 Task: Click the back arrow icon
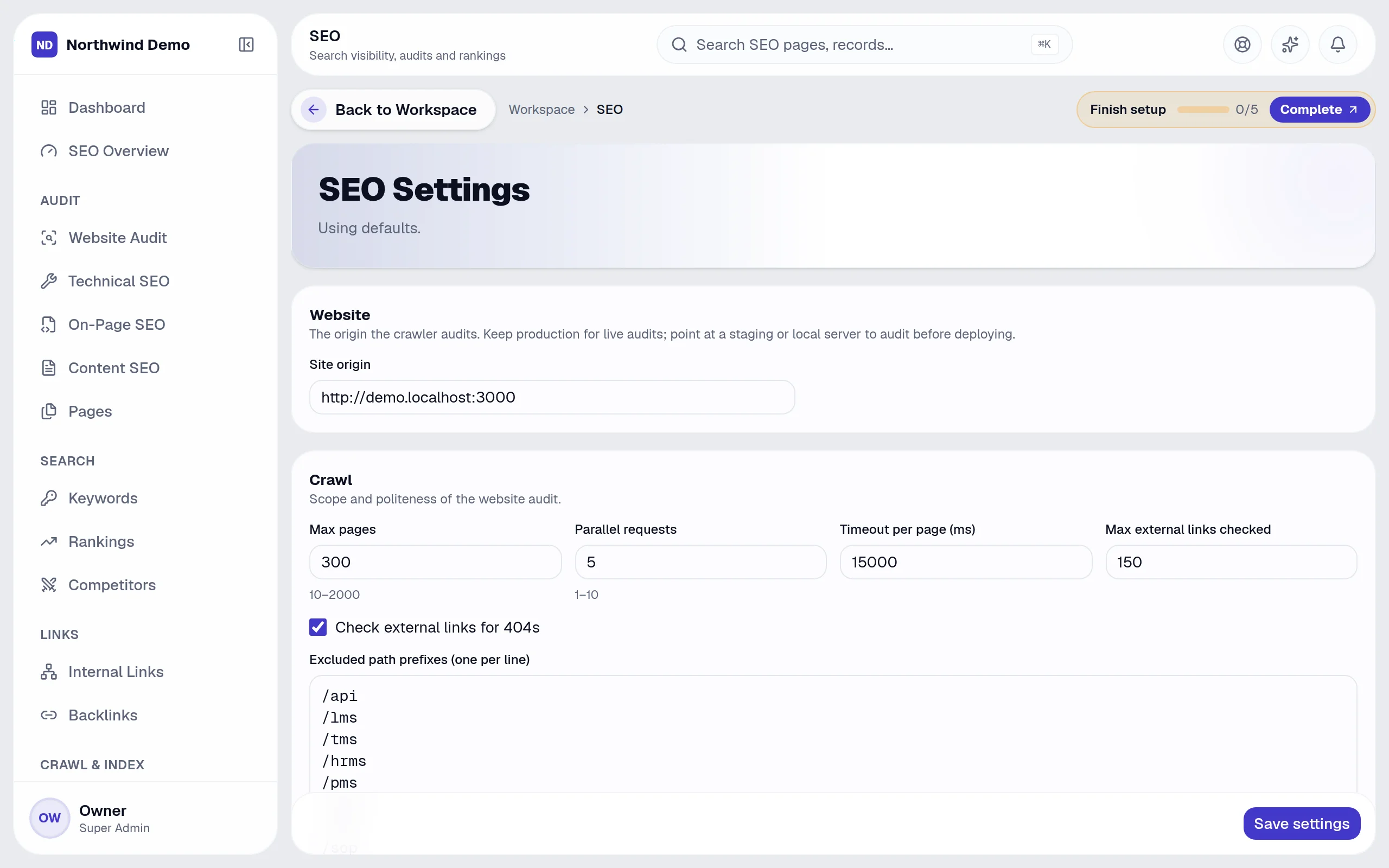[314, 109]
